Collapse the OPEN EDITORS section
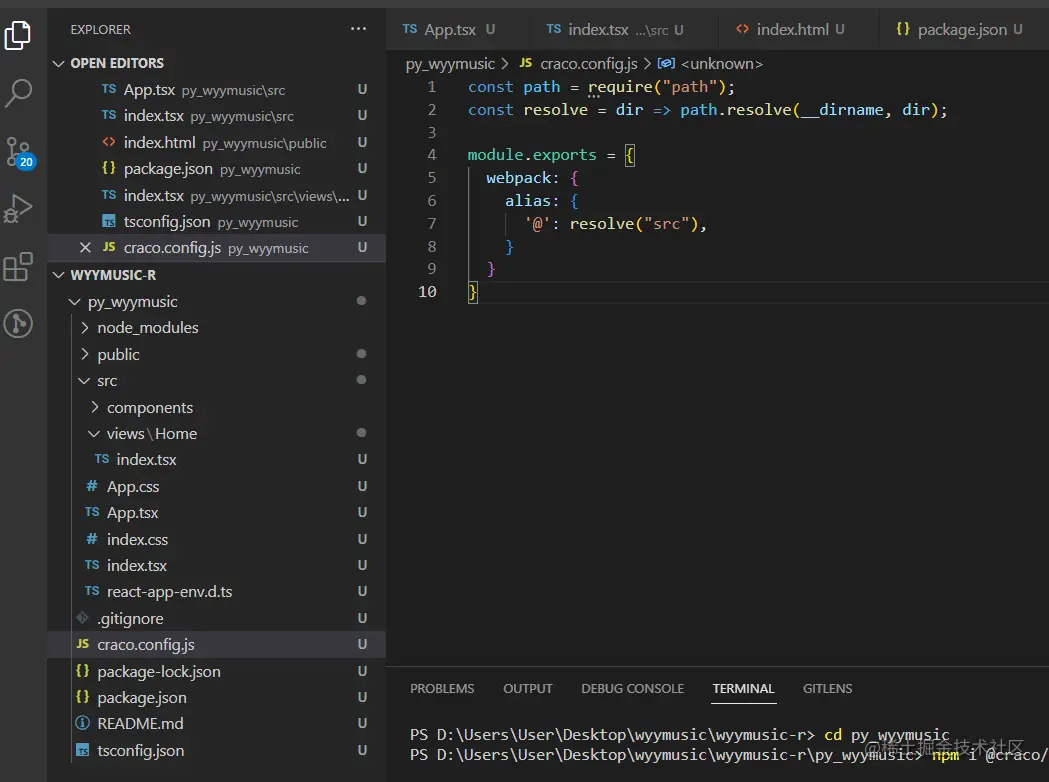The height and width of the screenshot is (782, 1049). [x=59, y=64]
